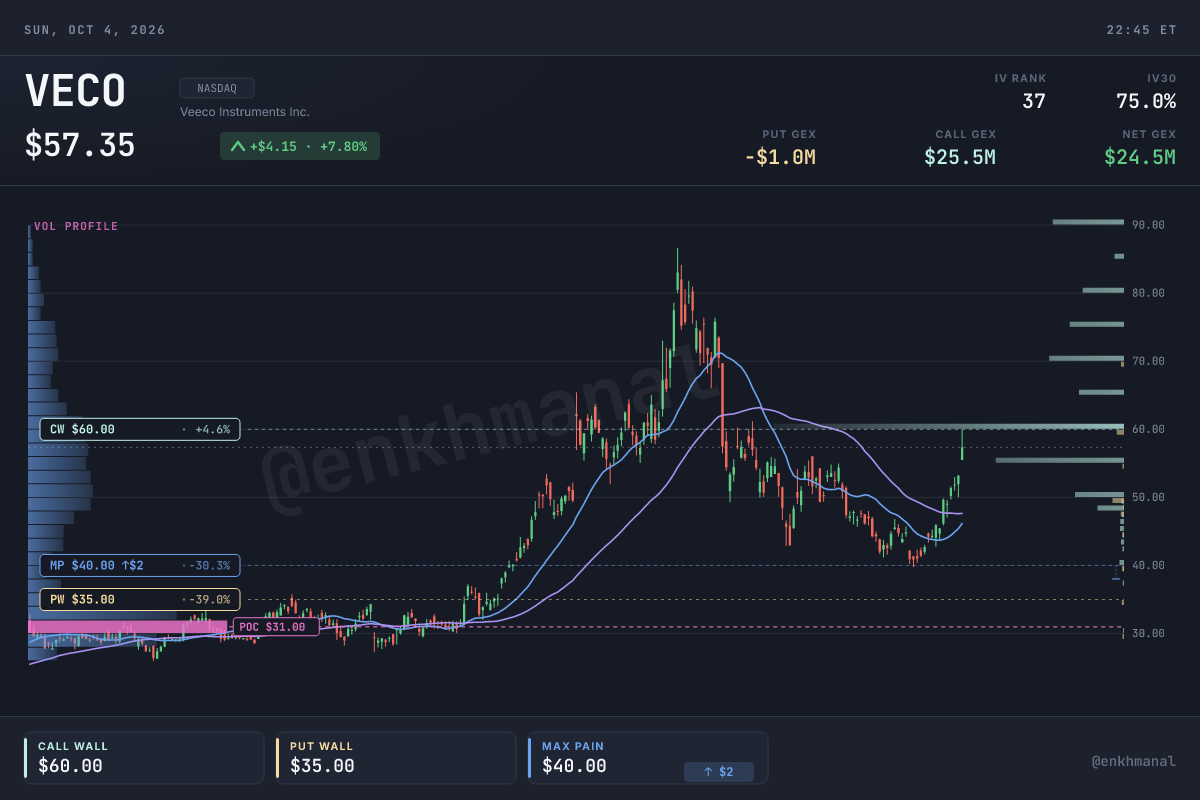
Task: Click the ↑ $2 max pain shift badge
Action: (719, 772)
